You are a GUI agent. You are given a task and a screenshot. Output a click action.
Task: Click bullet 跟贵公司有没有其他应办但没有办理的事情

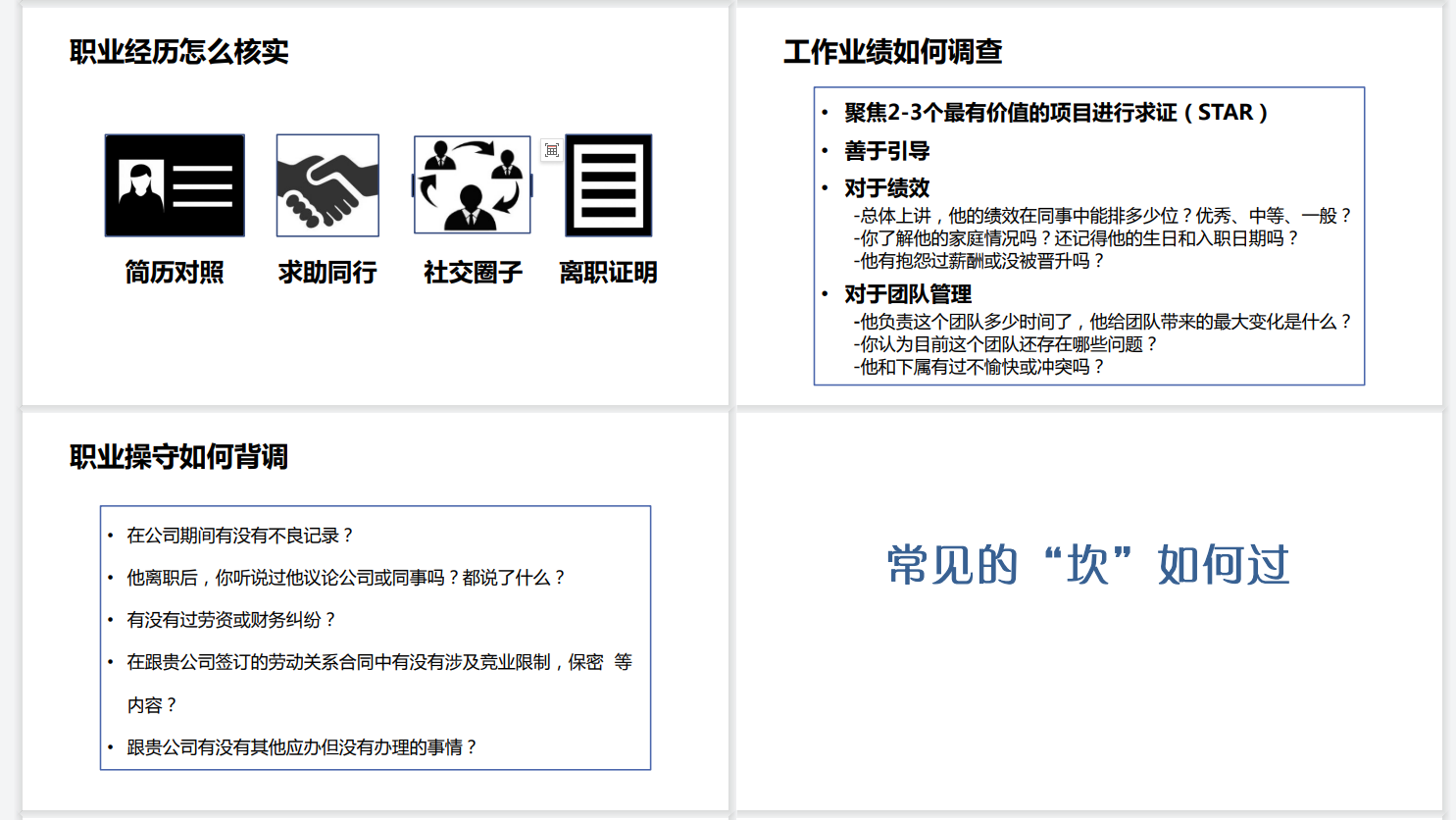coord(302,747)
